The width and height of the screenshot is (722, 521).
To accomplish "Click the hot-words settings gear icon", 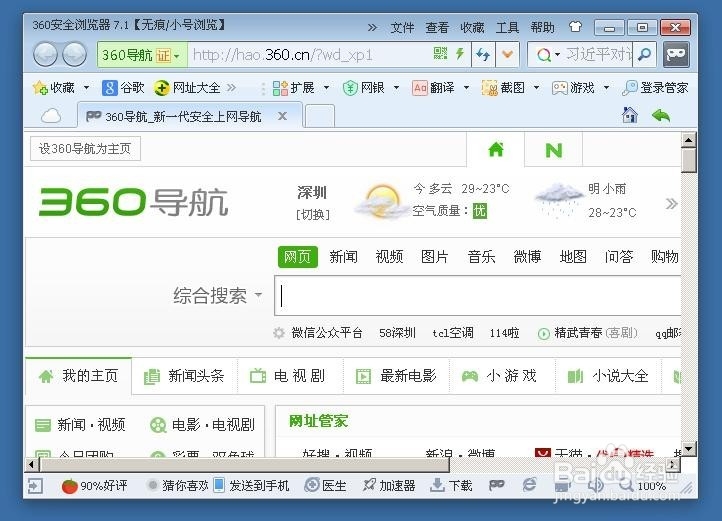I will [279, 333].
